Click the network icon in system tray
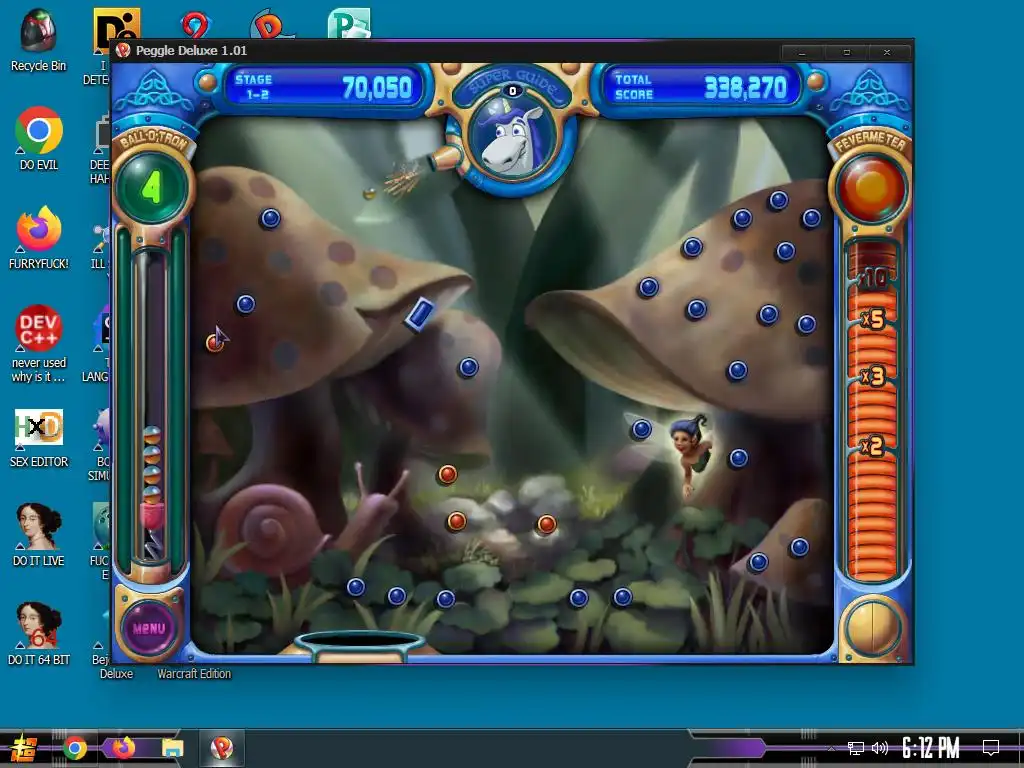 coord(856,748)
